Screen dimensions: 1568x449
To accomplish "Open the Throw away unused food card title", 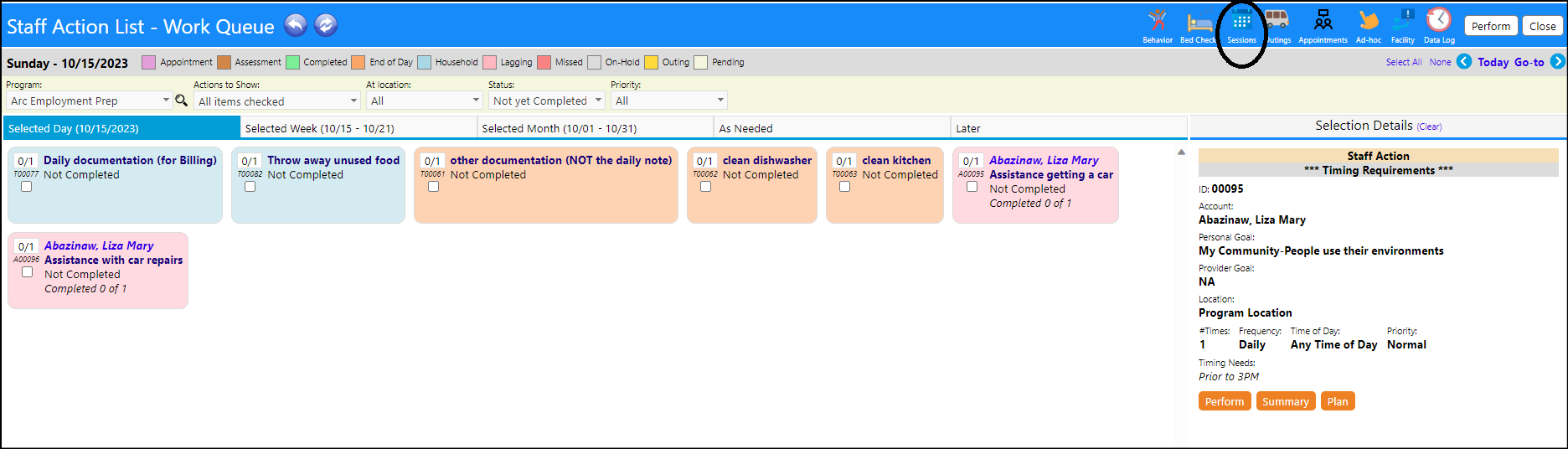I will coord(333,160).
